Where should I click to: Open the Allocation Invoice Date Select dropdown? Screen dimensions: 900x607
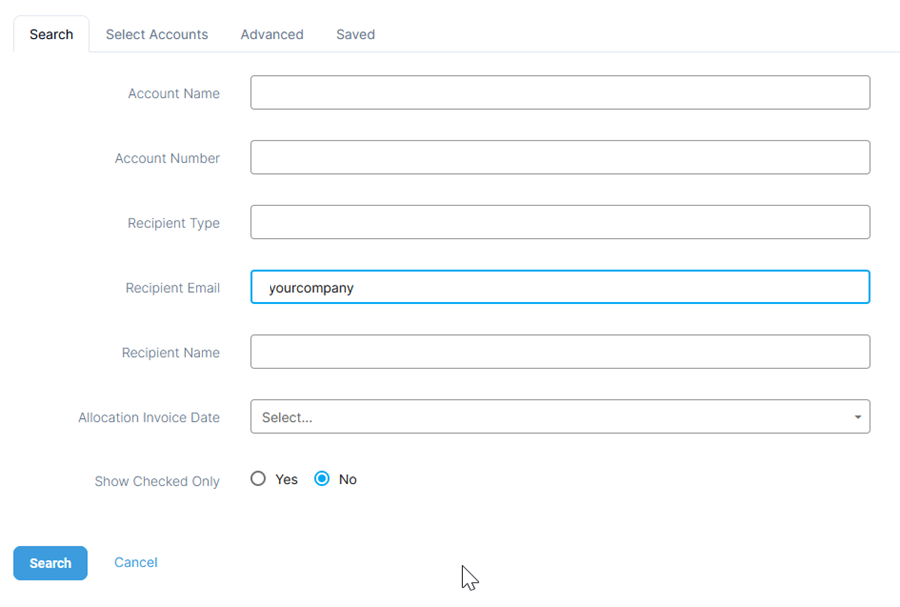pyautogui.click(x=560, y=417)
